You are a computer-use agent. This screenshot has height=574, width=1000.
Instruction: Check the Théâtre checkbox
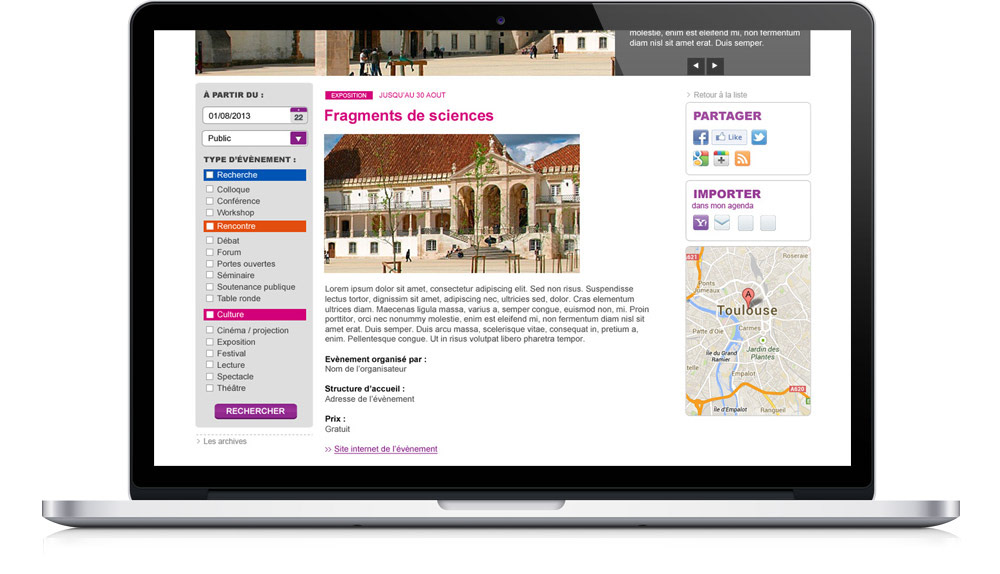pyautogui.click(x=209, y=388)
